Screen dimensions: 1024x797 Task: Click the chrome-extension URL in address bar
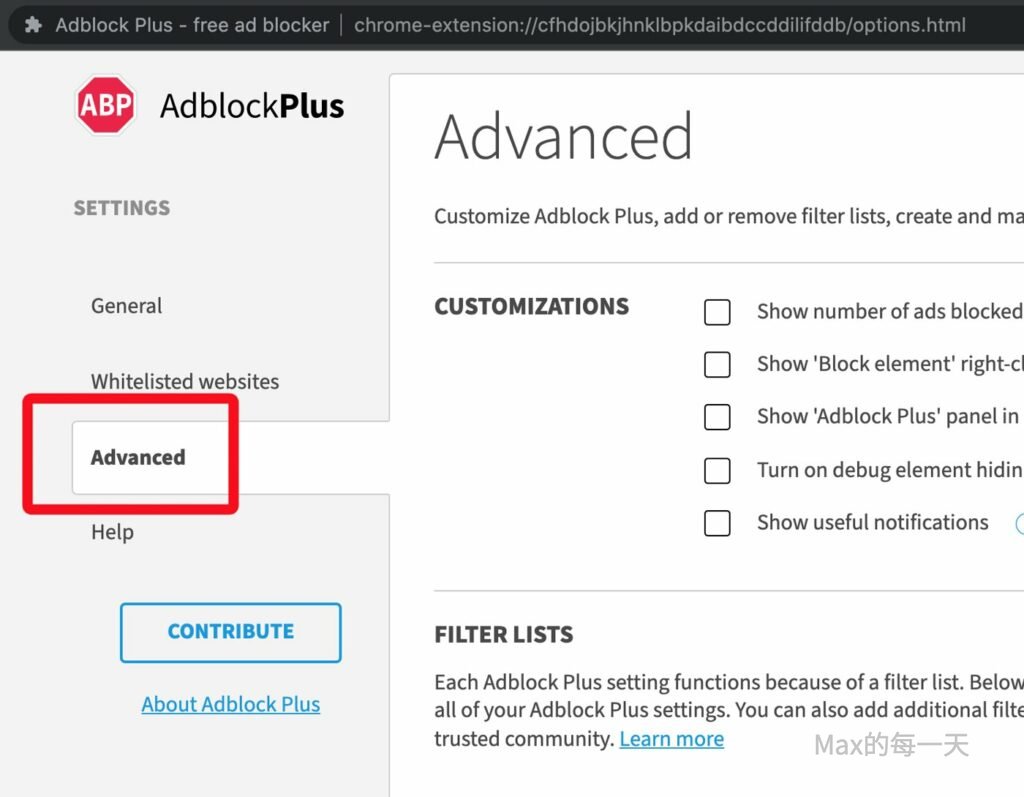point(659,24)
